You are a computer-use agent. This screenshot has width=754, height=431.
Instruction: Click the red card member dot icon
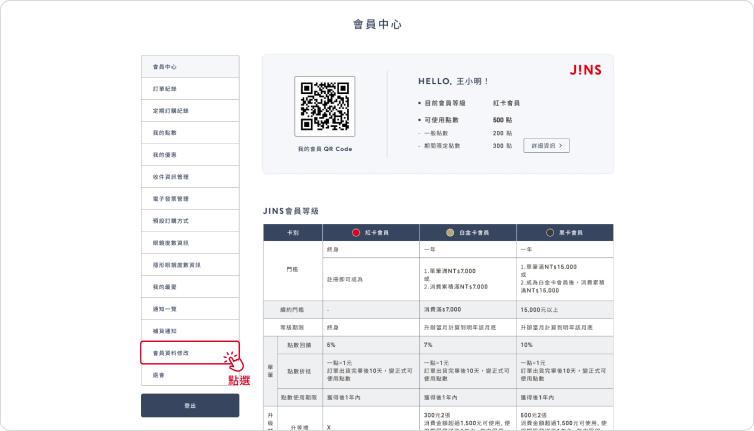point(356,232)
